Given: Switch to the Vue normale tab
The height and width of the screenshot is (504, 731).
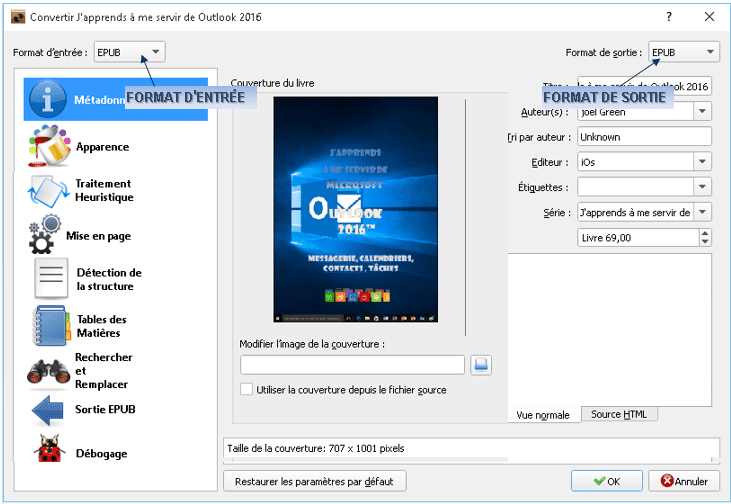Looking at the screenshot, I should 543,414.
